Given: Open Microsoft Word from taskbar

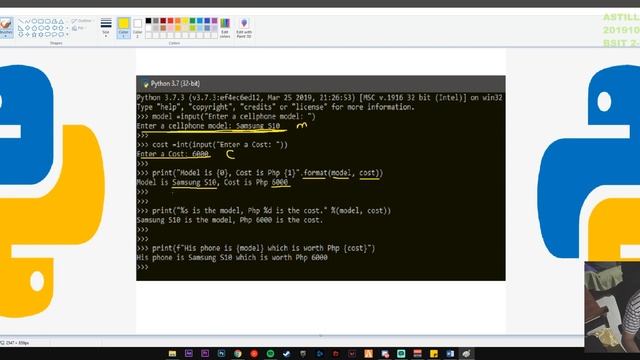Looking at the screenshot, I should (x=450, y=353).
